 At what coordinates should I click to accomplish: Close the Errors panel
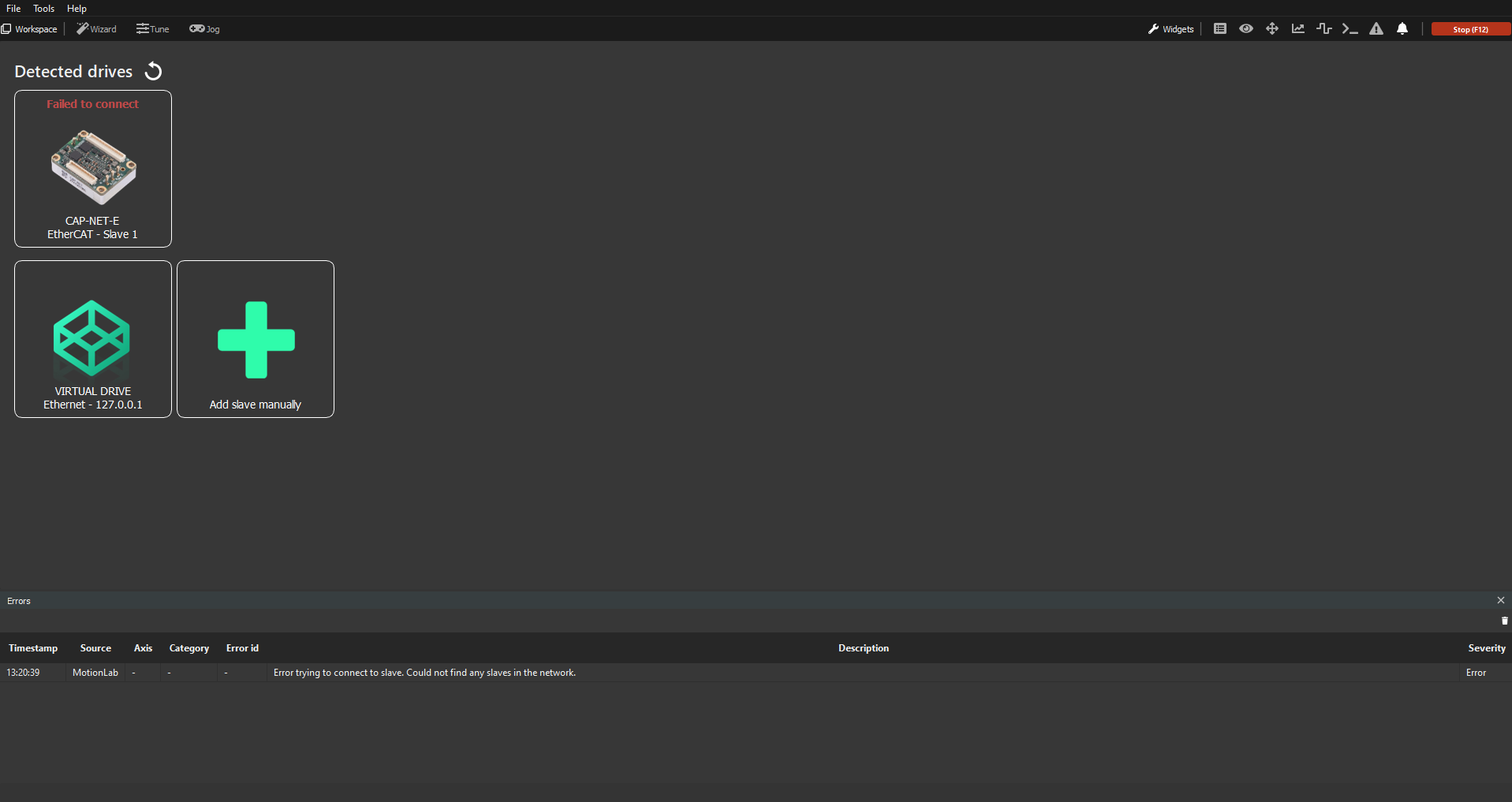tap(1500, 601)
